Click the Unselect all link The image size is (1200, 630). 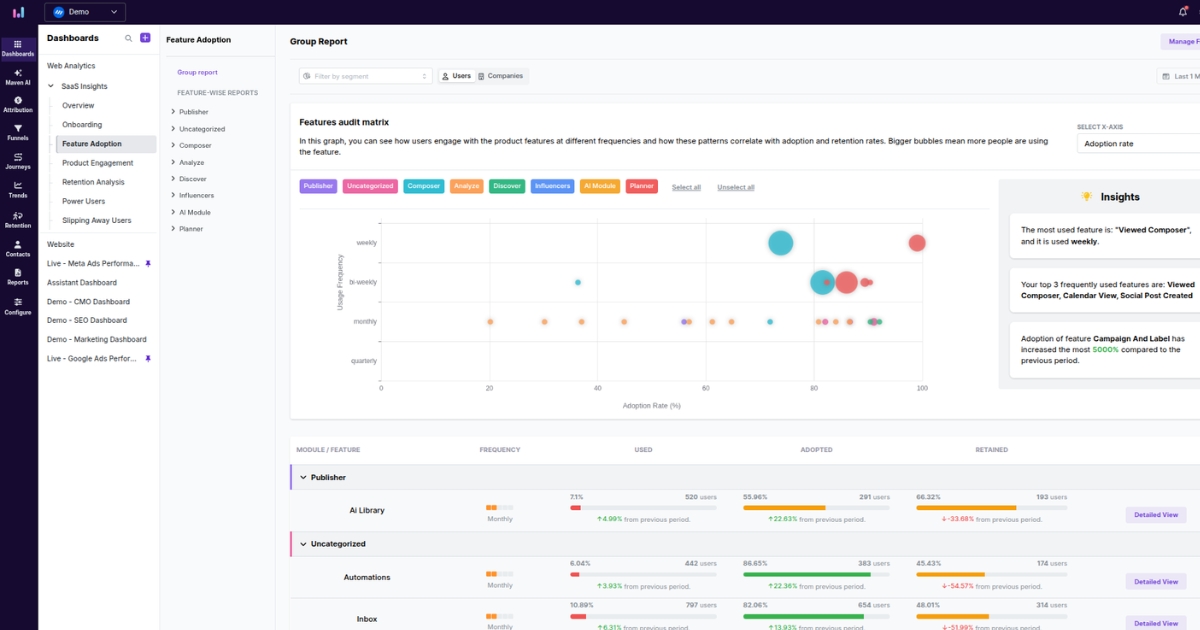[734, 187]
